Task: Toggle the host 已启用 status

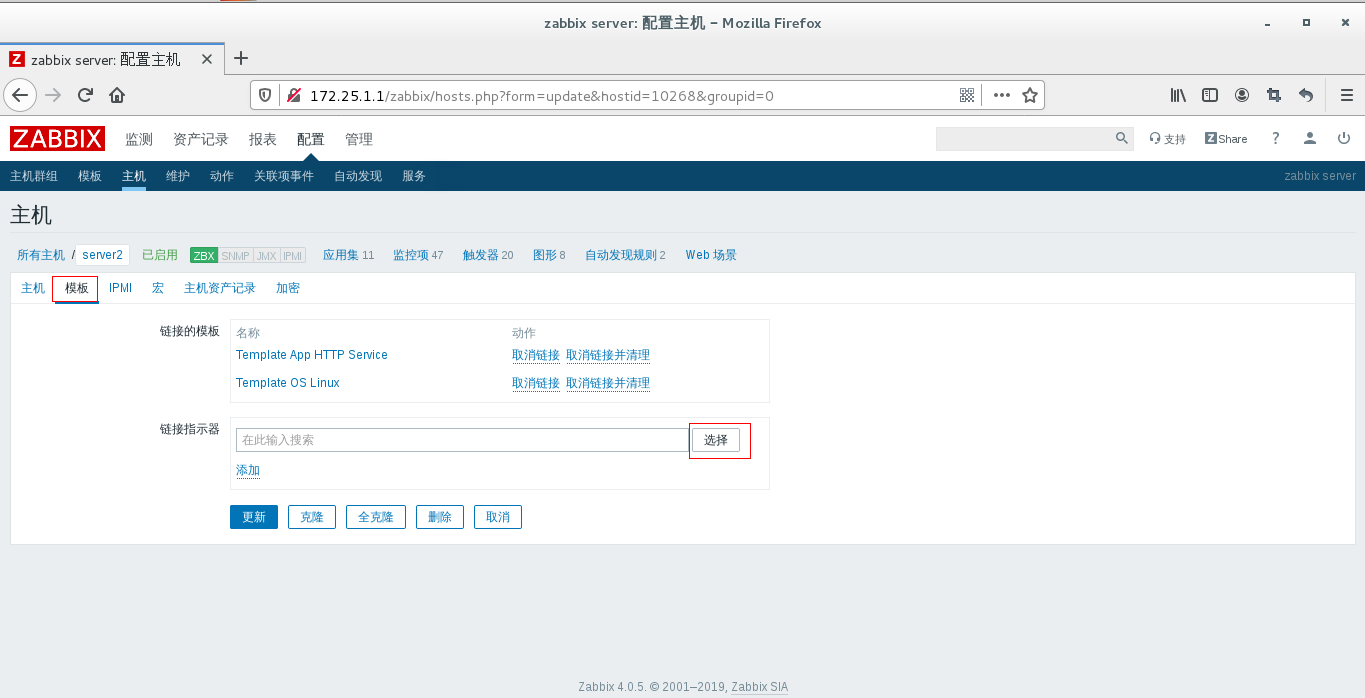Action: click(159, 254)
